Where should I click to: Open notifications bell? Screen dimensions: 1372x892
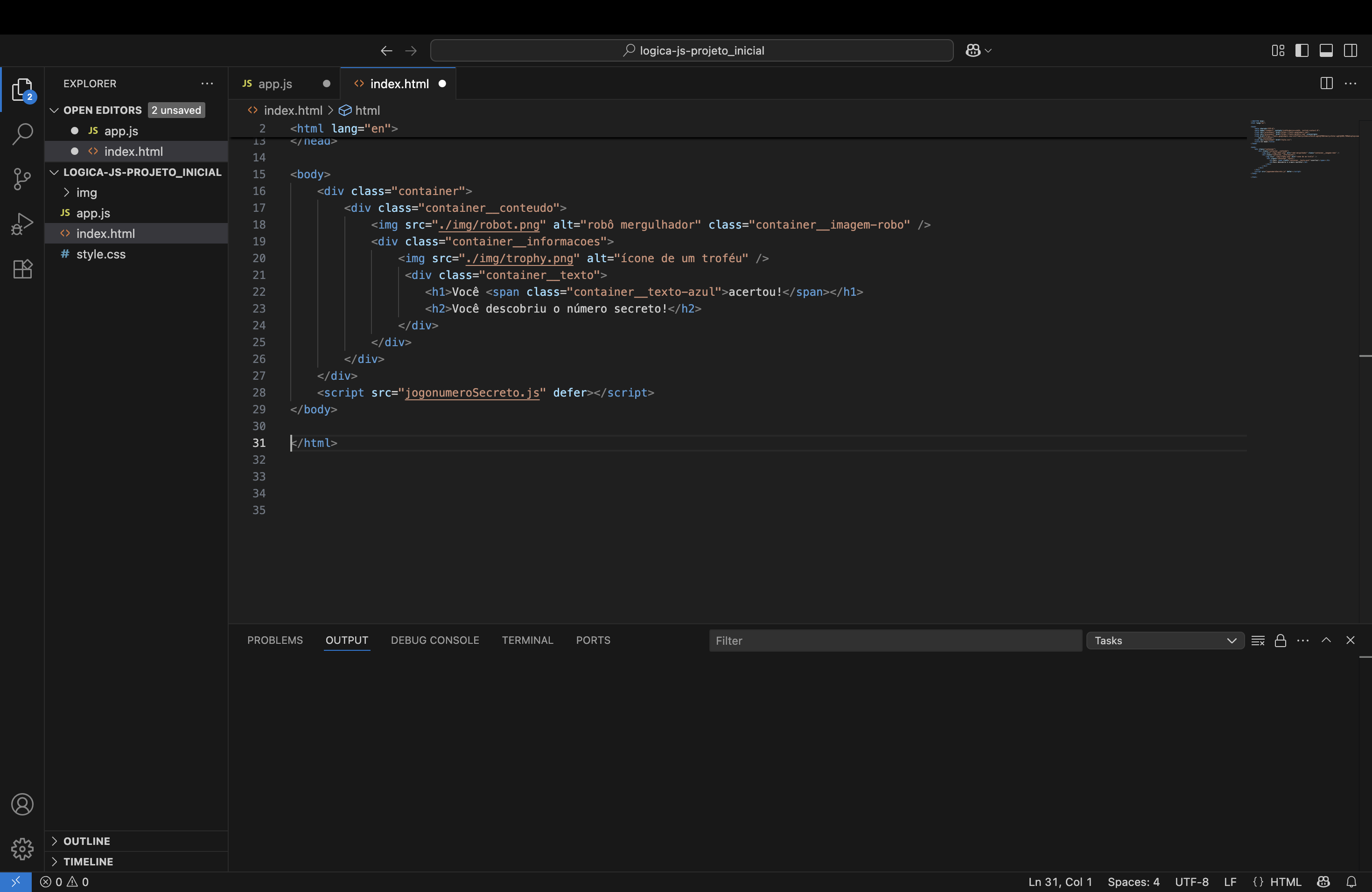[x=1351, y=882]
